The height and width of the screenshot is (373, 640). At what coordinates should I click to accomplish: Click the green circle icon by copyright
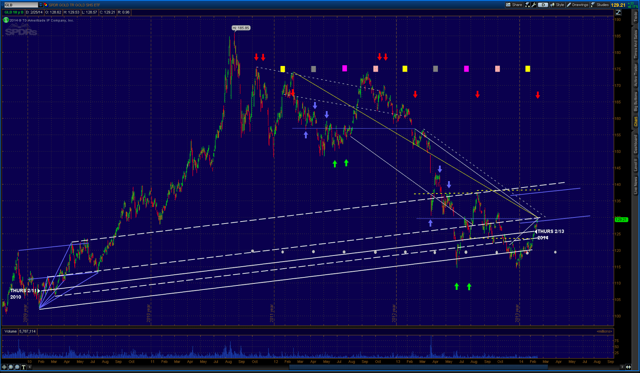tap(6, 20)
